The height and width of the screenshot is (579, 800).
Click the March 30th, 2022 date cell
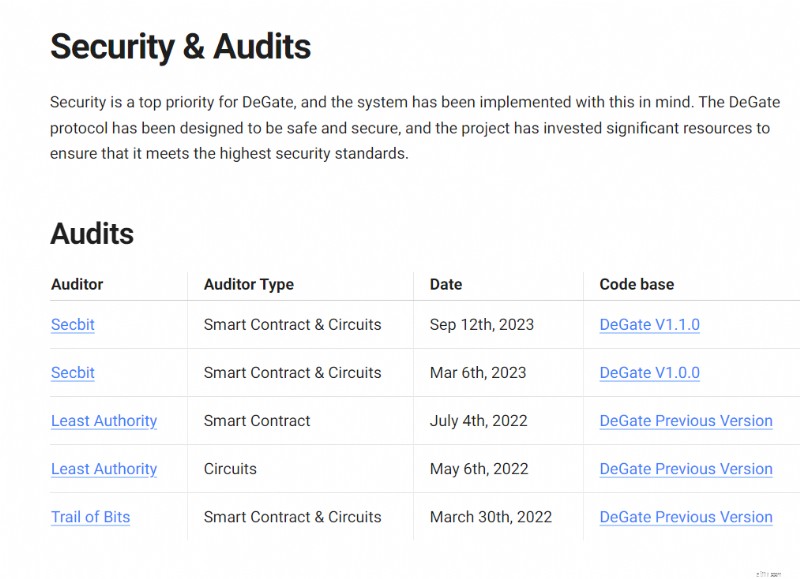491,517
